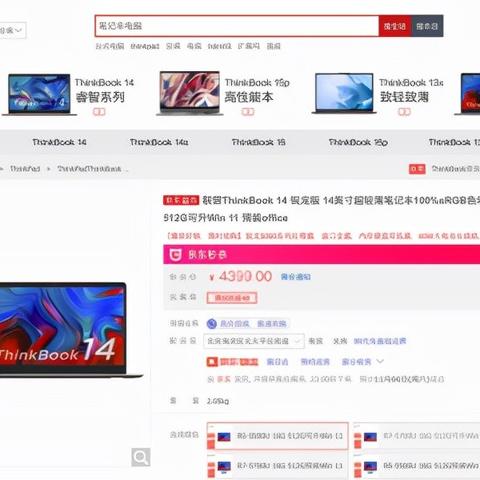Click the search input field
Viewport: 480px width, 480px height.
[237, 26]
